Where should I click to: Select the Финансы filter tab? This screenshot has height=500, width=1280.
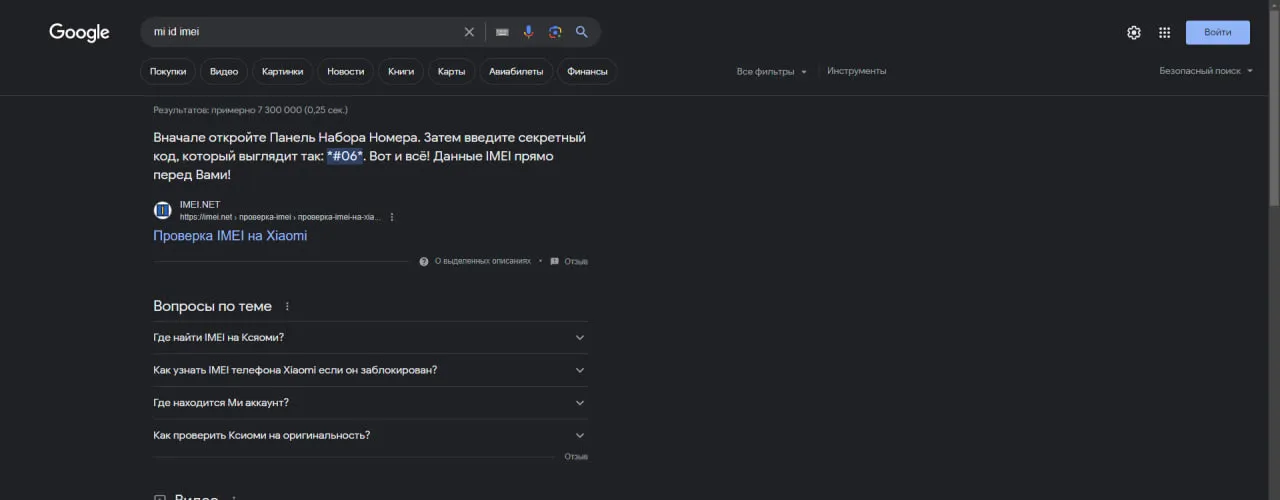587,71
